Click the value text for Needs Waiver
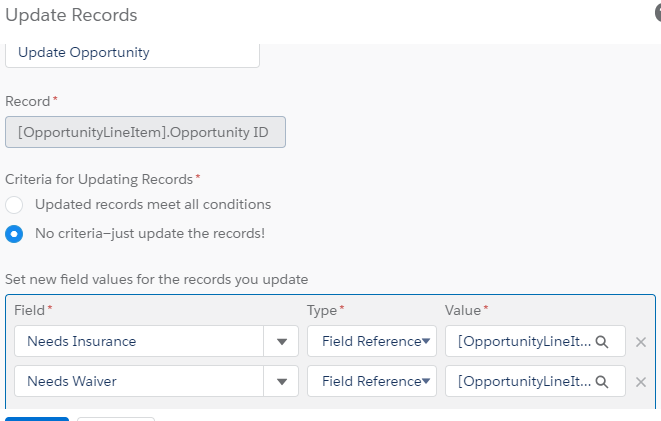The width and height of the screenshot is (661, 421). point(522,381)
